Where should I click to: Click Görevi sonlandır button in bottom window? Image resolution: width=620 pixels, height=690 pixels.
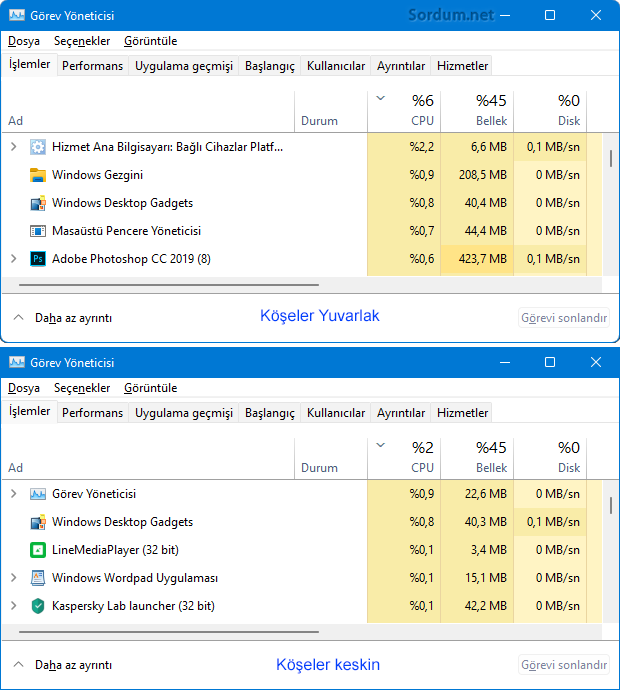pos(564,664)
